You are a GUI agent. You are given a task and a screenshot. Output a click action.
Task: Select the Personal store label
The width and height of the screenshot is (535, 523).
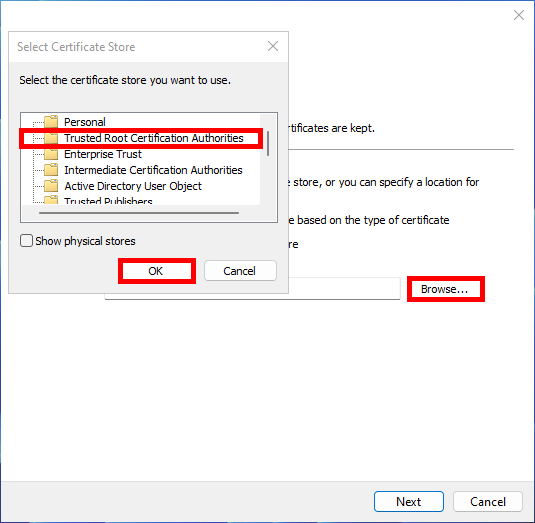click(x=85, y=122)
